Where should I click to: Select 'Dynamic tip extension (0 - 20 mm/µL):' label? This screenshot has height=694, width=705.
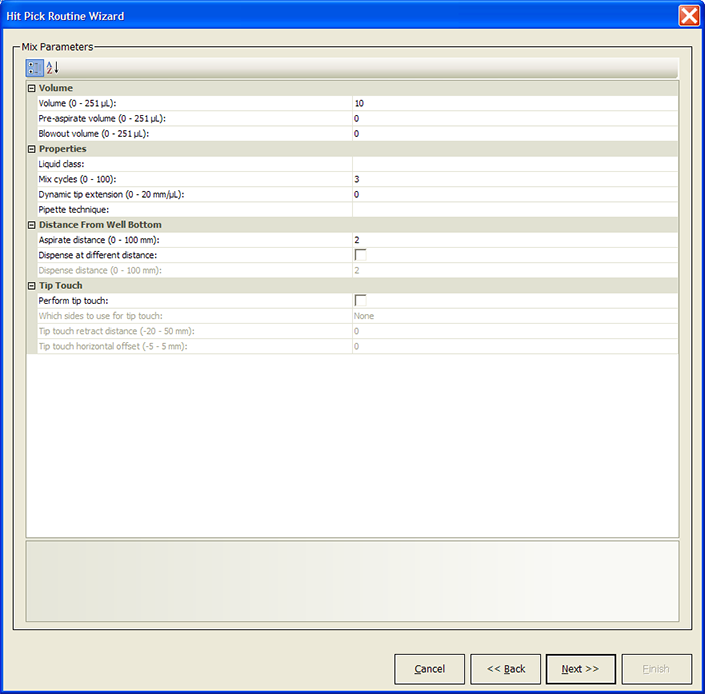pos(111,195)
